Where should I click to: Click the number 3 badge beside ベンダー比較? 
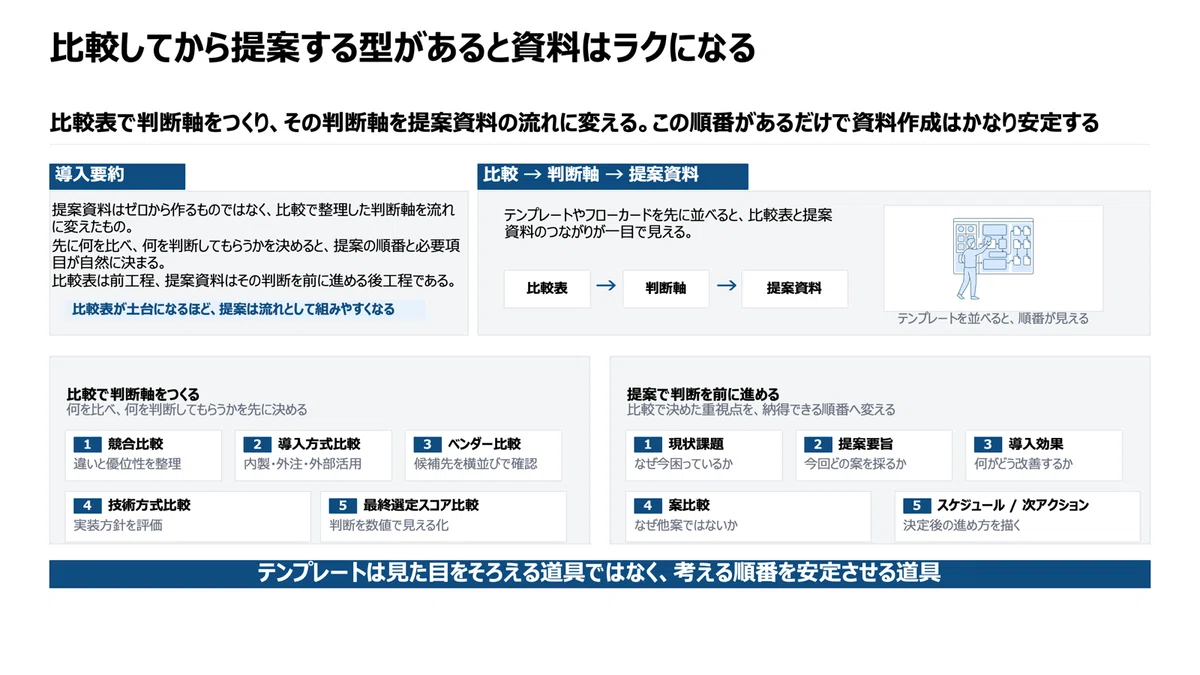coord(428,444)
